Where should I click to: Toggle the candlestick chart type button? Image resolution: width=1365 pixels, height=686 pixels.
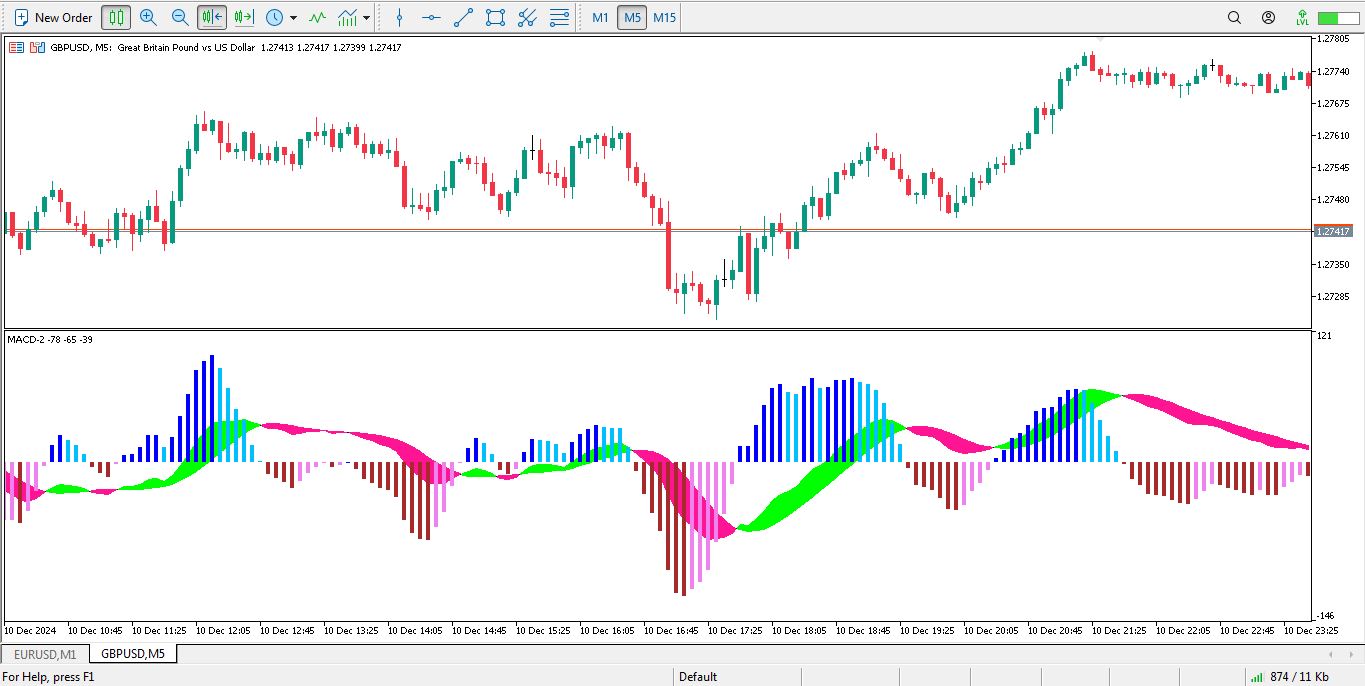116,17
